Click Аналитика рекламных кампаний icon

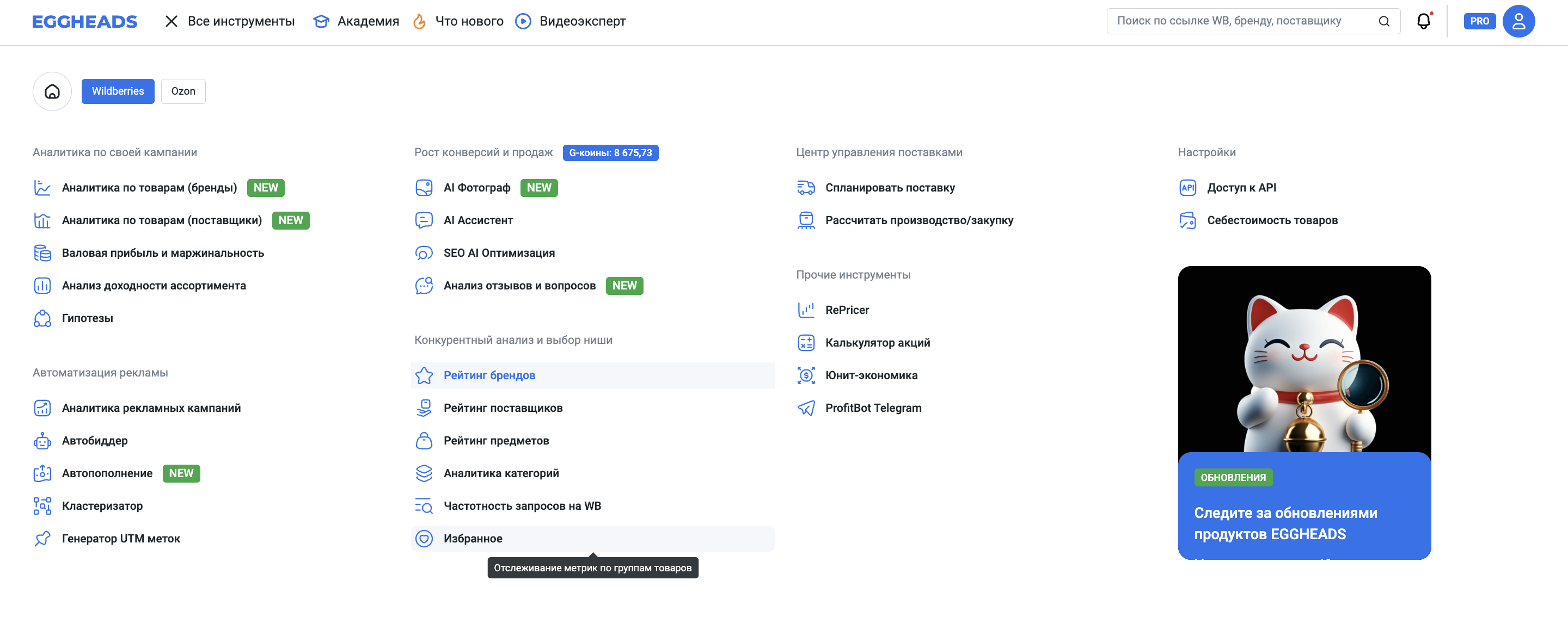(x=42, y=408)
